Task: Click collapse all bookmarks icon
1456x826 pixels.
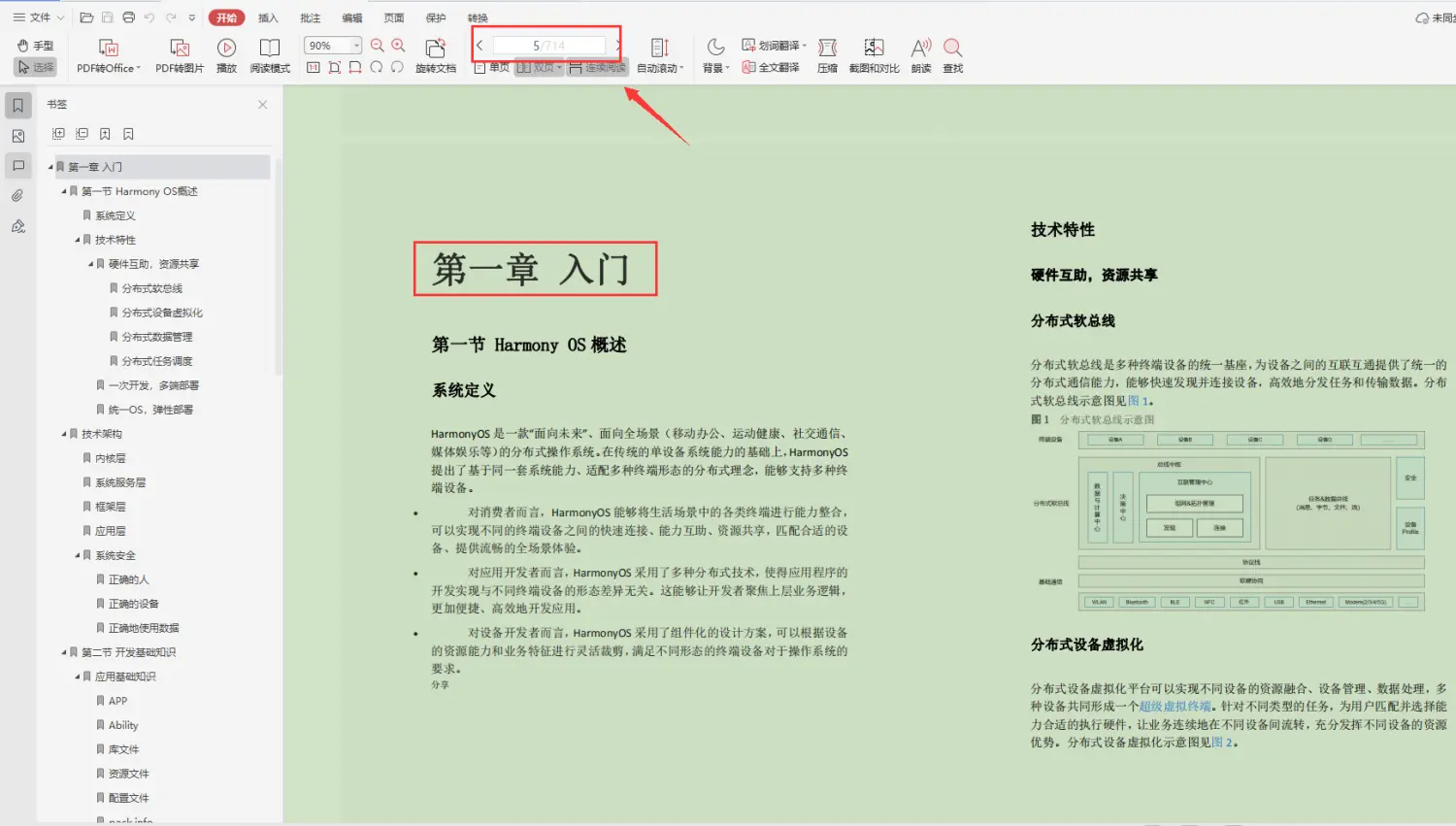Action: [x=82, y=134]
